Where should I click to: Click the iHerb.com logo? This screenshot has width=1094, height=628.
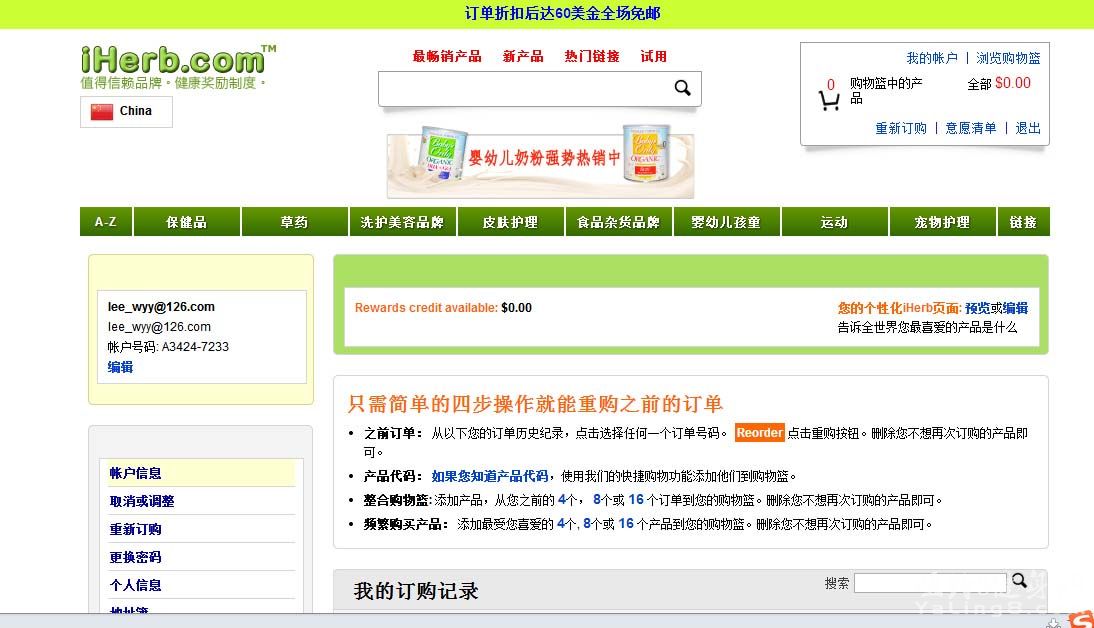pyautogui.click(x=178, y=60)
